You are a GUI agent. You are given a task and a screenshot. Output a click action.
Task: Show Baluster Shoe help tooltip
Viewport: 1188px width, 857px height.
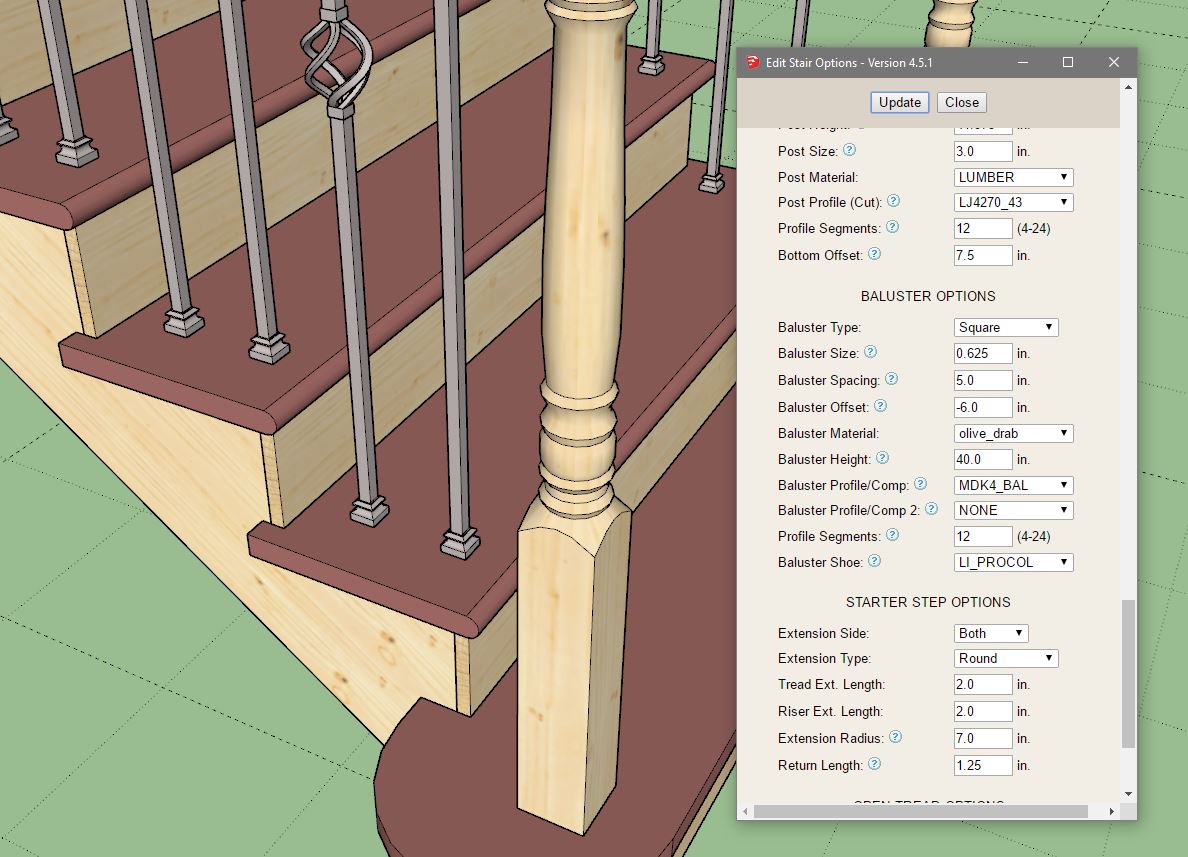[x=874, y=561]
